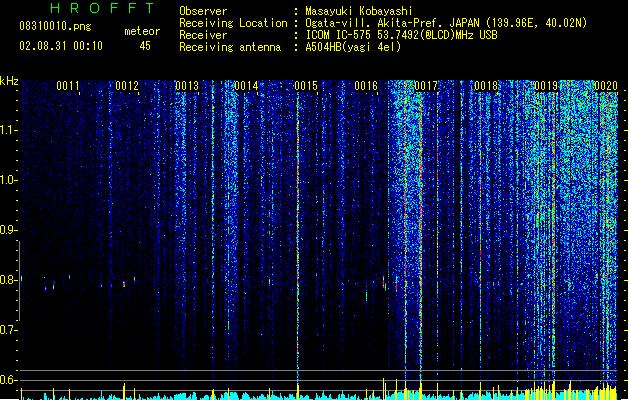Click the meteor label
The height and width of the screenshot is (400, 629).
[x=142, y=31]
